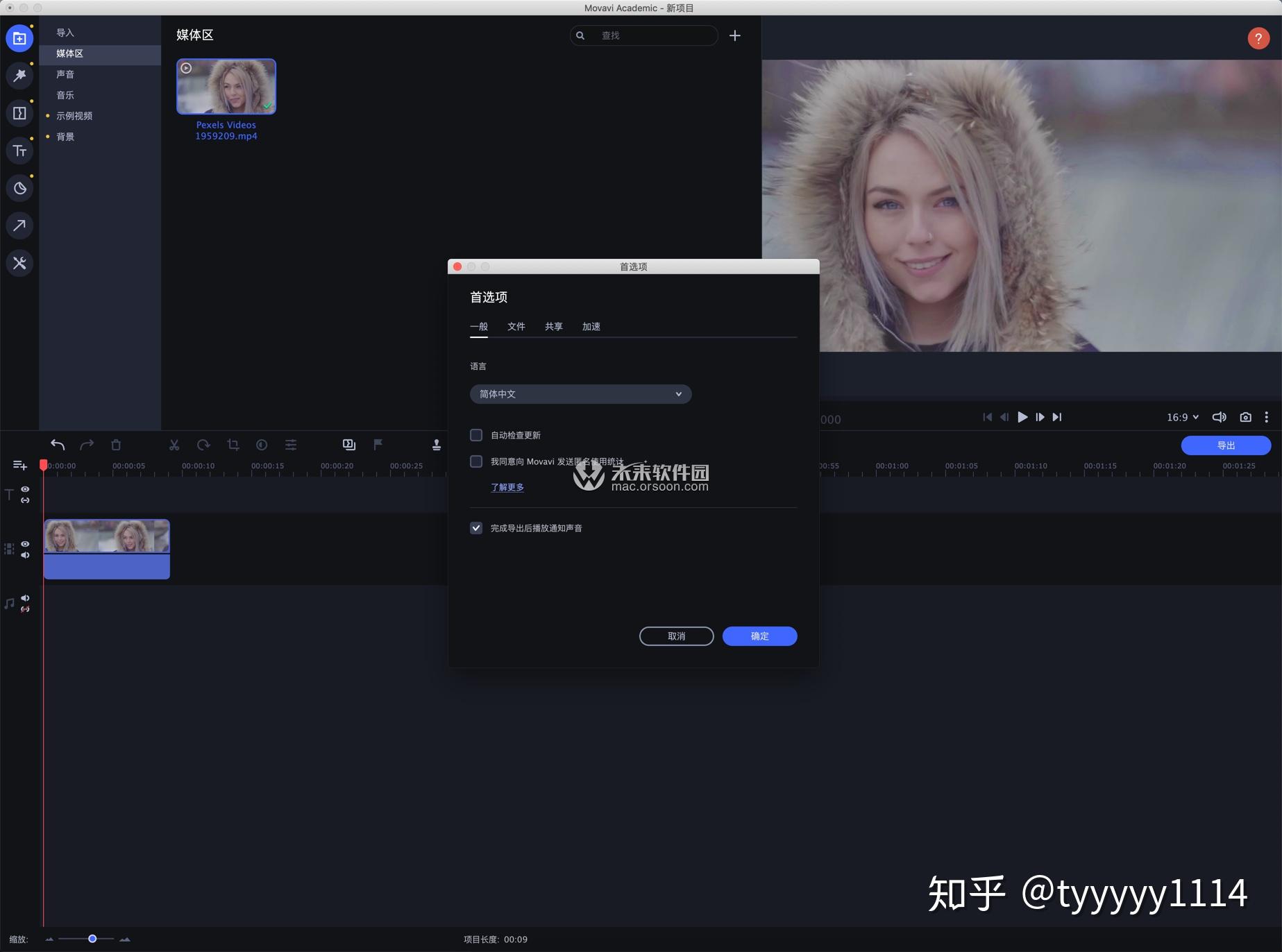This screenshot has height=952, width=1282.
Task: Toggle audio track link icon
Action: click(25, 609)
